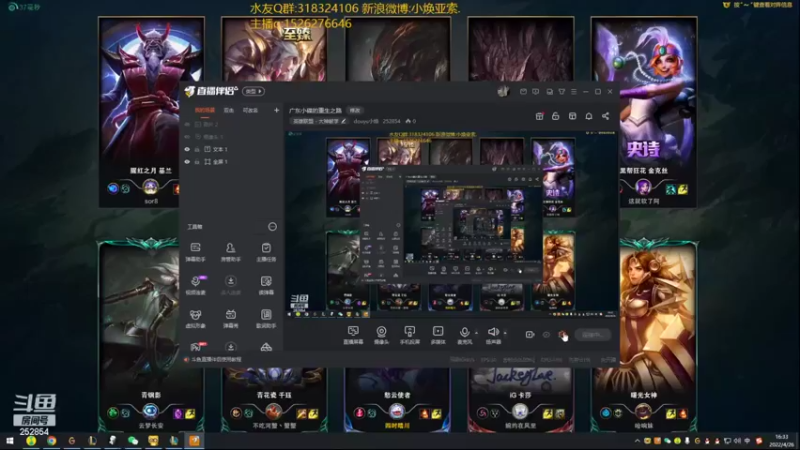Toggle visibility of the 摄像头 1 source

[187, 137]
